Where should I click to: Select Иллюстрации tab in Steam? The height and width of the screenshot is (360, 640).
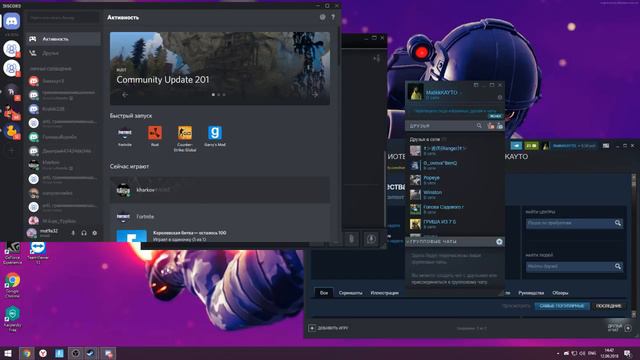point(384,293)
